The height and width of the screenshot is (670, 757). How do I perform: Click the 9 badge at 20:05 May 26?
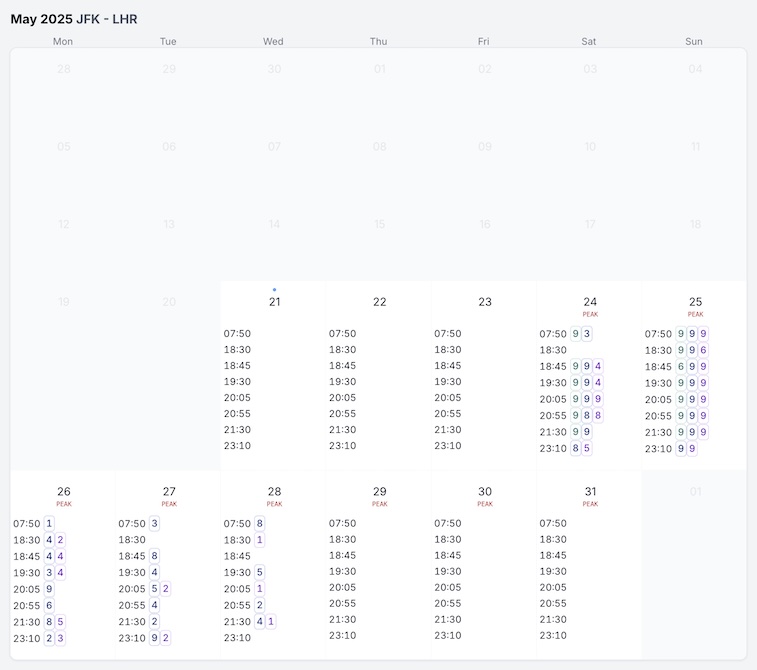coord(49,589)
